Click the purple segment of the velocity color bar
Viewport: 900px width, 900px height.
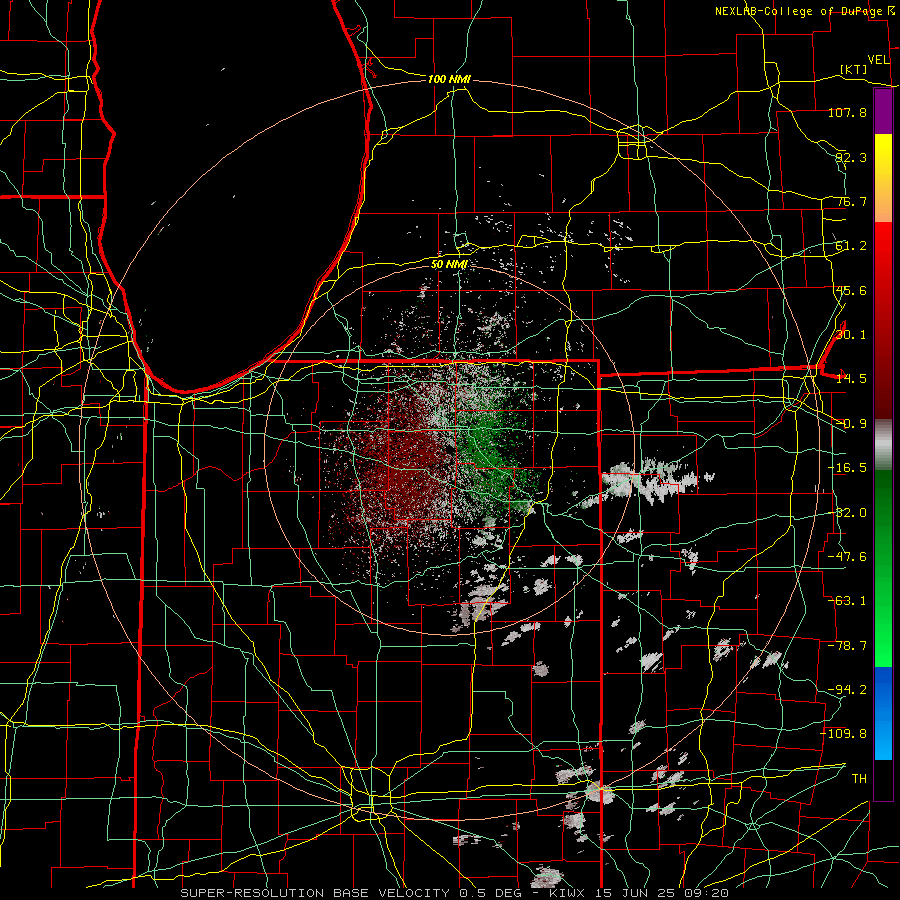(883, 112)
